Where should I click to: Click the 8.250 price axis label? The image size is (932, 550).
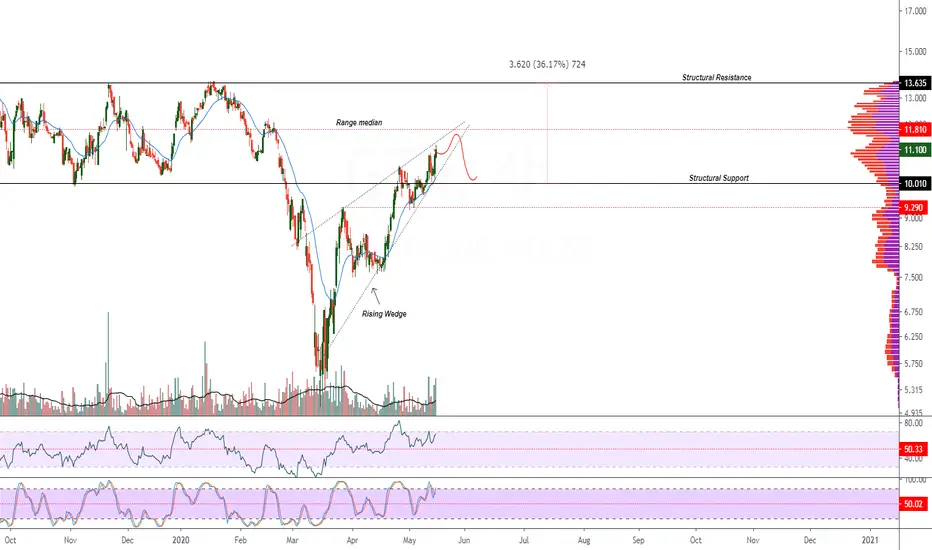(x=914, y=247)
